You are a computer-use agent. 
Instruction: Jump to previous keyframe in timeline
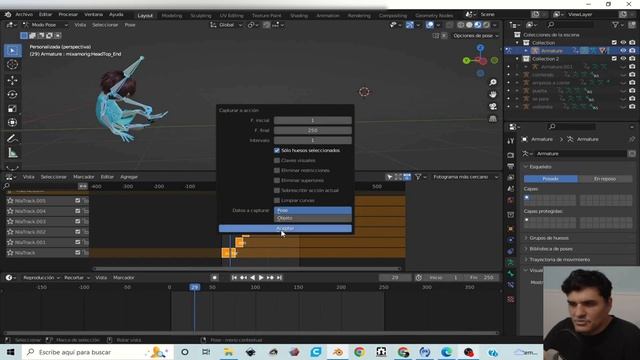(243, 278)
